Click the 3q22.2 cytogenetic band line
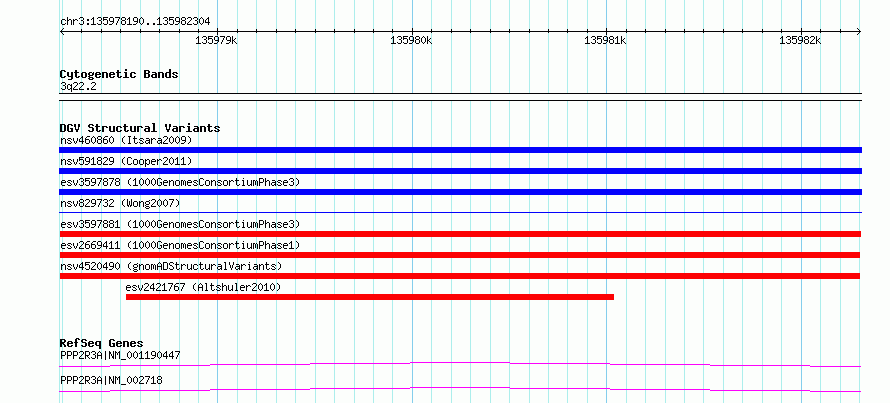The image size is (890, 403). (x=460, y=96)
